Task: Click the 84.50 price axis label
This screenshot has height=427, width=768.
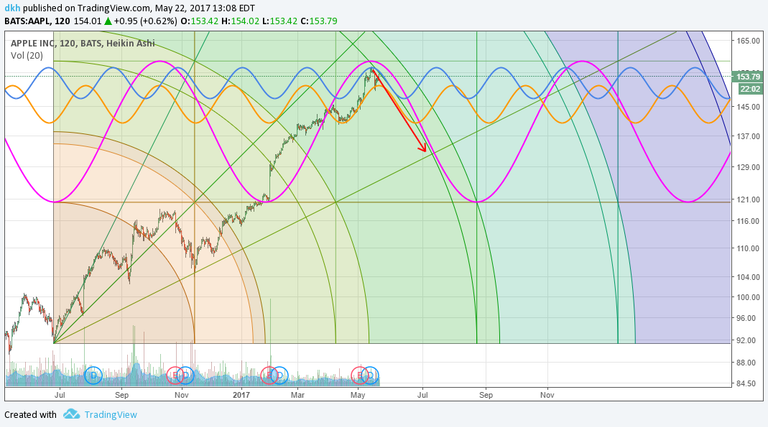Action: pos(748,383)
